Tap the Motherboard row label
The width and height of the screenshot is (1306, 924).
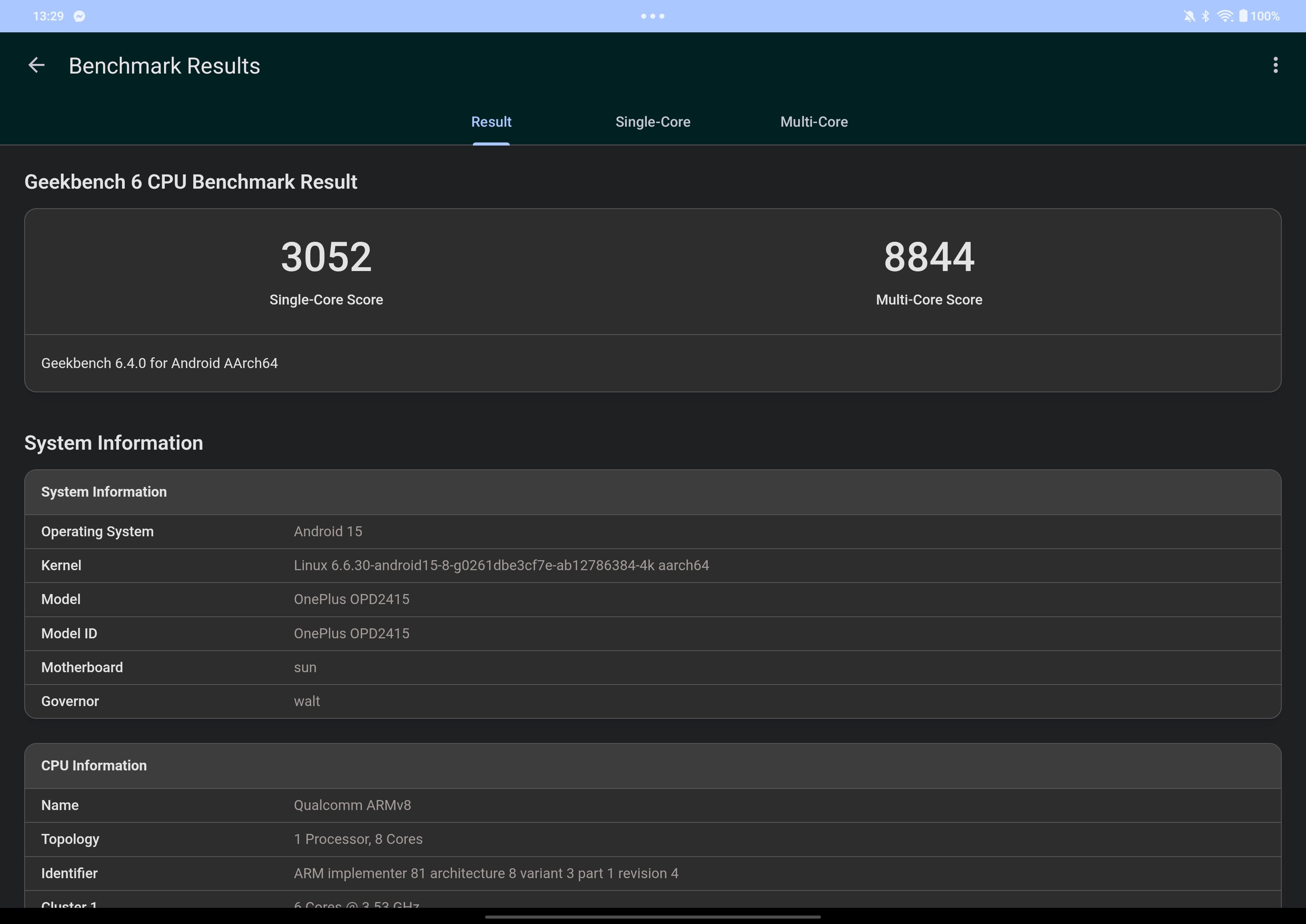[x=82, y=667]
